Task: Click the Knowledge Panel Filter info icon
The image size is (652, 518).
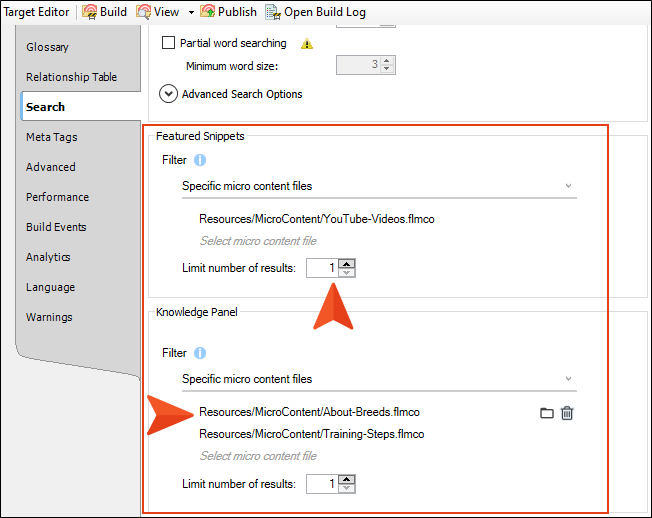Action: click(200, 353)
